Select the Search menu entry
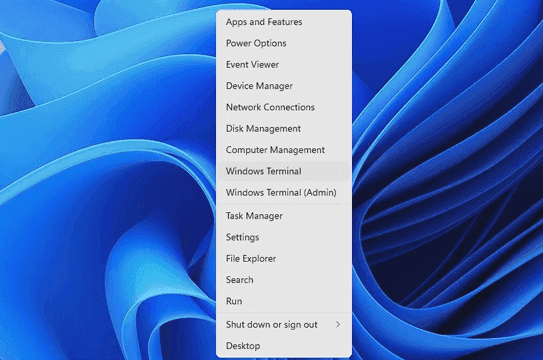This screenshot has width=543, height=360. click(x=284, y=280)
